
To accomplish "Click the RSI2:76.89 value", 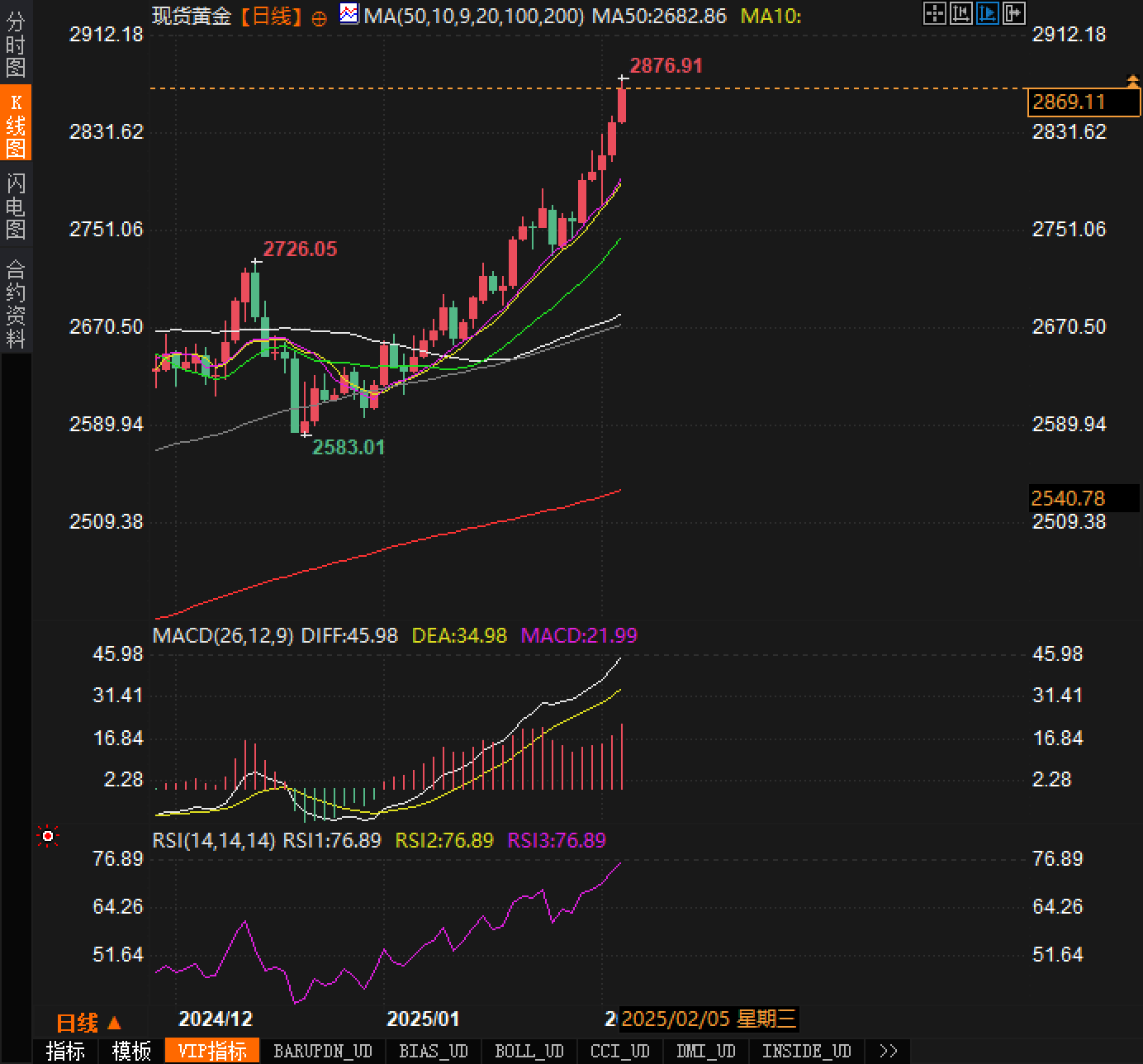I will pos(444,840).
